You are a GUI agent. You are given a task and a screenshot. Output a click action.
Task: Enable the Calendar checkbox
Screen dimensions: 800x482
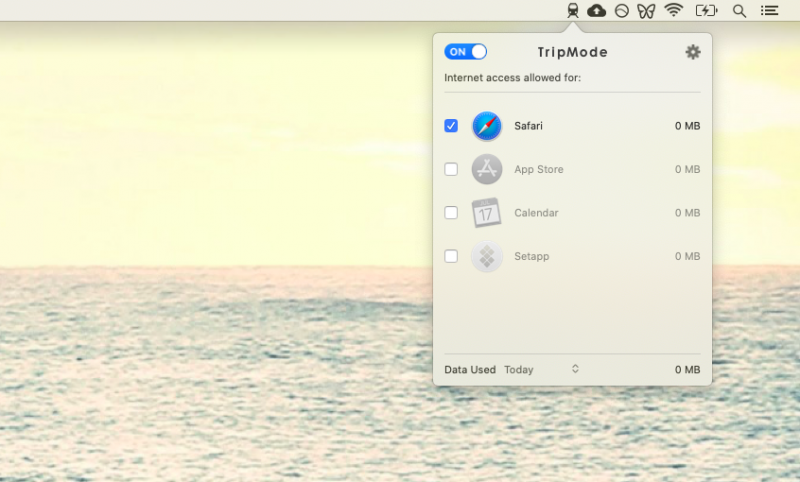[451, 213]
